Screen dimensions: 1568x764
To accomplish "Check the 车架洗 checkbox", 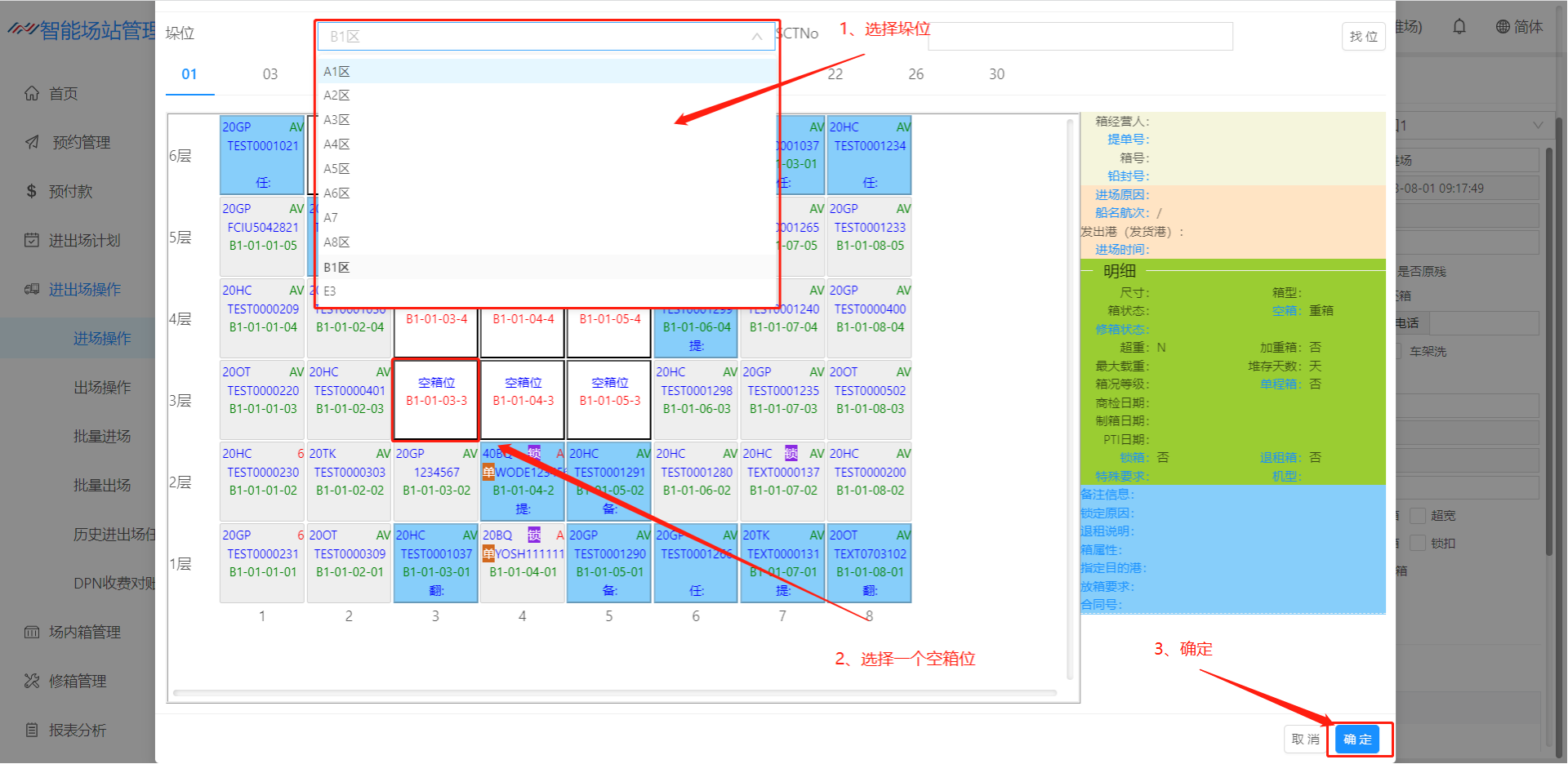I will [x=1396, y=352].
